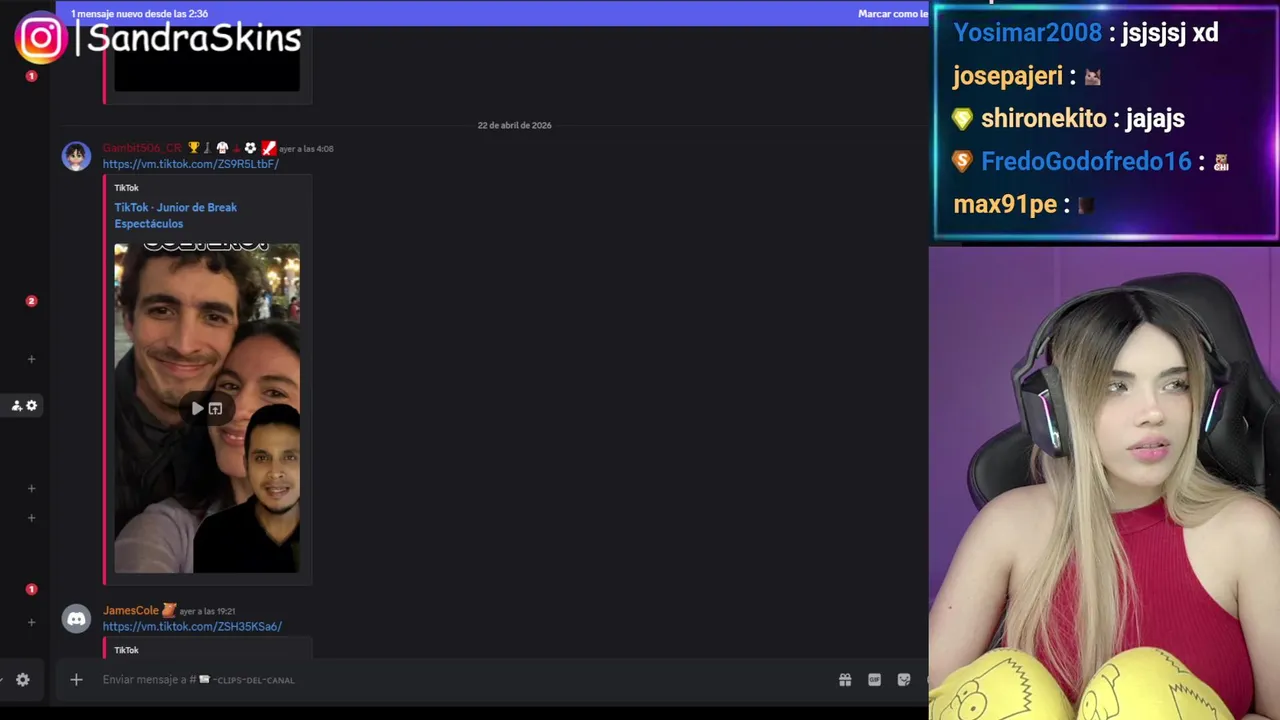The width and height of the screenshot is (1280, 720).
Task: Click 'Marcar como le' mark-as-read button
Action: click(x=893, y=14)
